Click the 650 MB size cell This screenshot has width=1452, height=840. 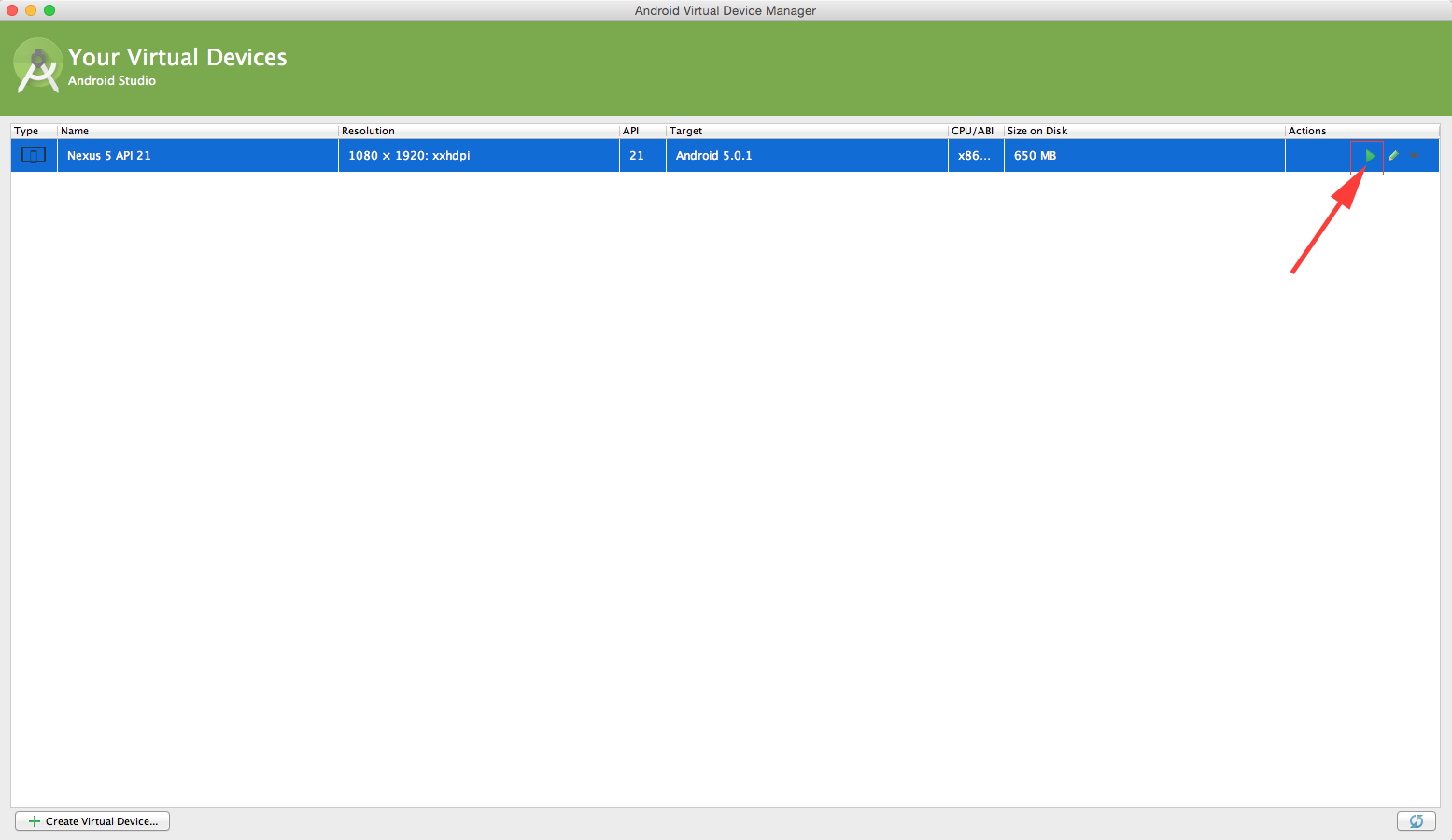pos(1145,156)
